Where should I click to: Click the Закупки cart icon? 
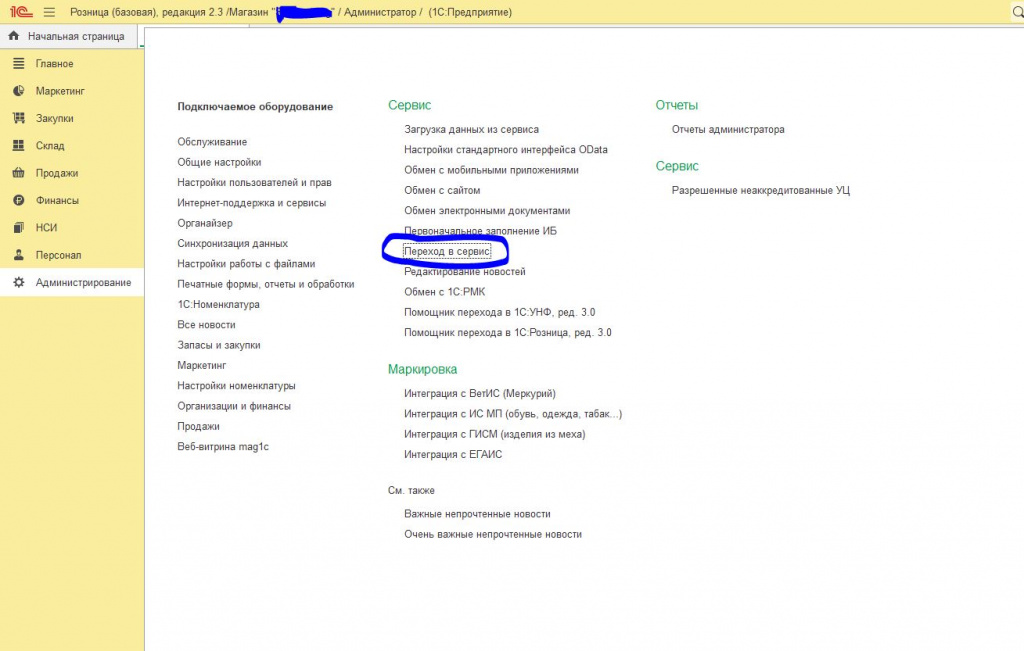click(x=18, y=118)
